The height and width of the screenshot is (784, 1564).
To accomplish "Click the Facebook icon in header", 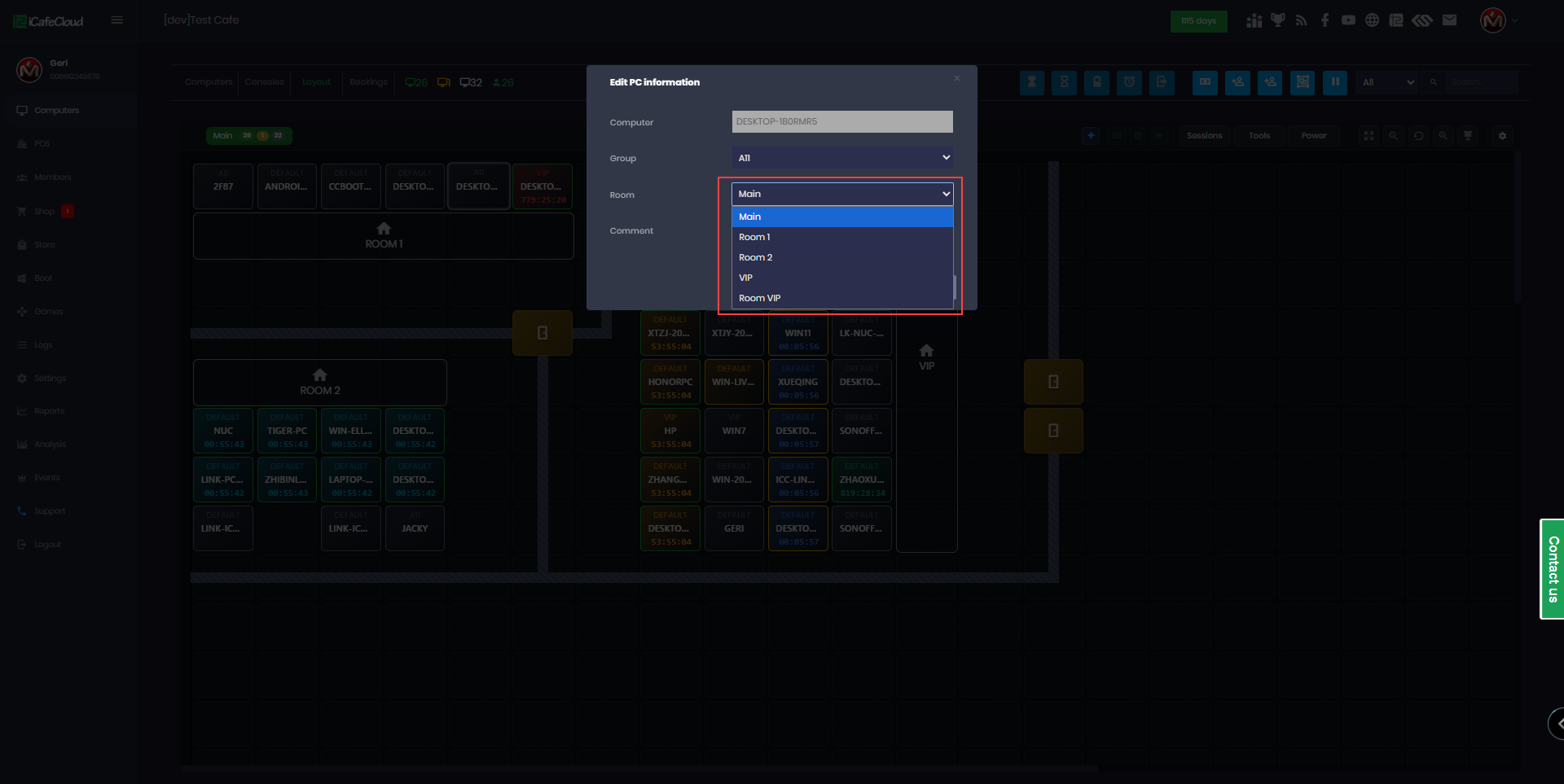I will coord(1325,20).
